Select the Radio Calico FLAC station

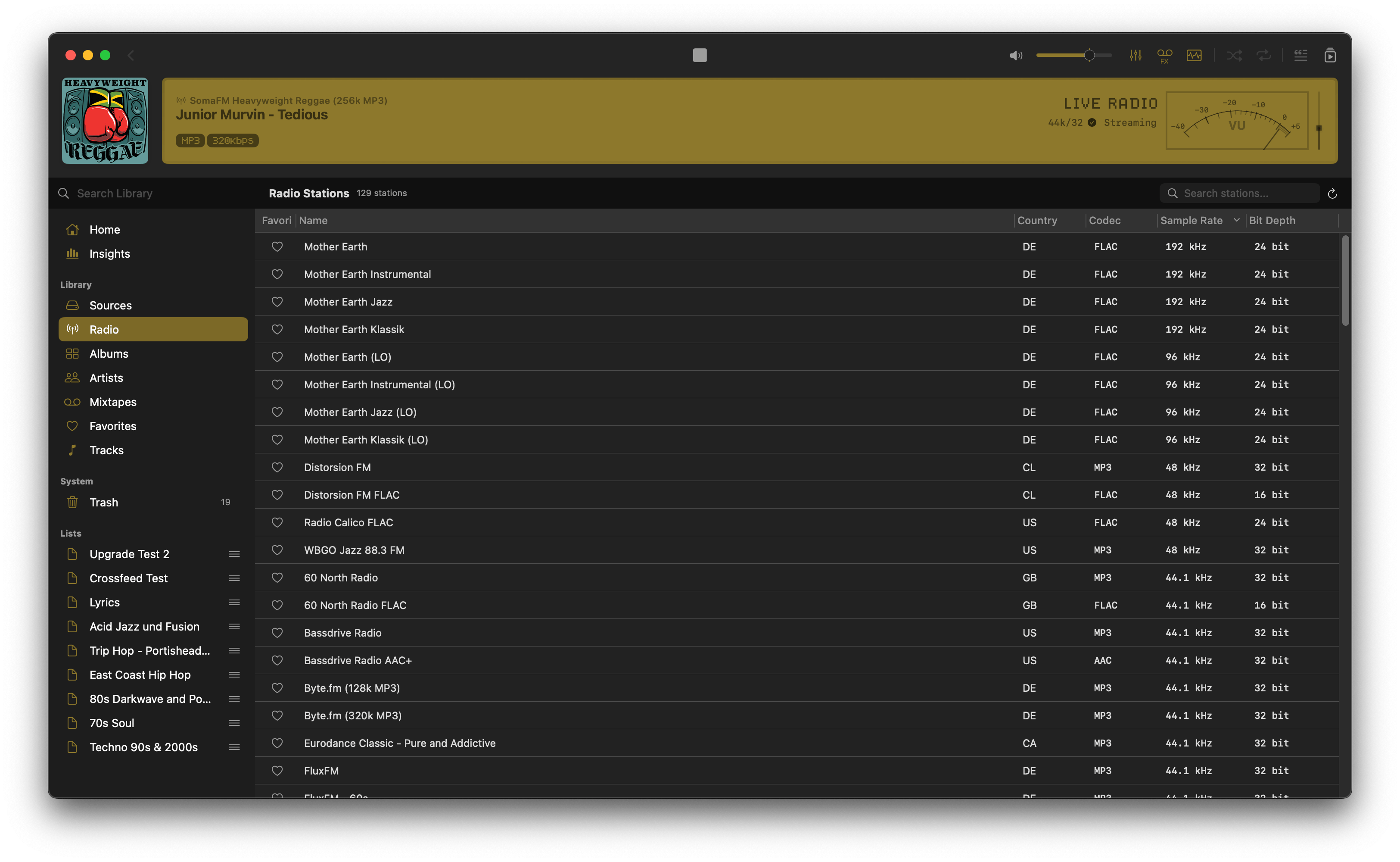348,522
